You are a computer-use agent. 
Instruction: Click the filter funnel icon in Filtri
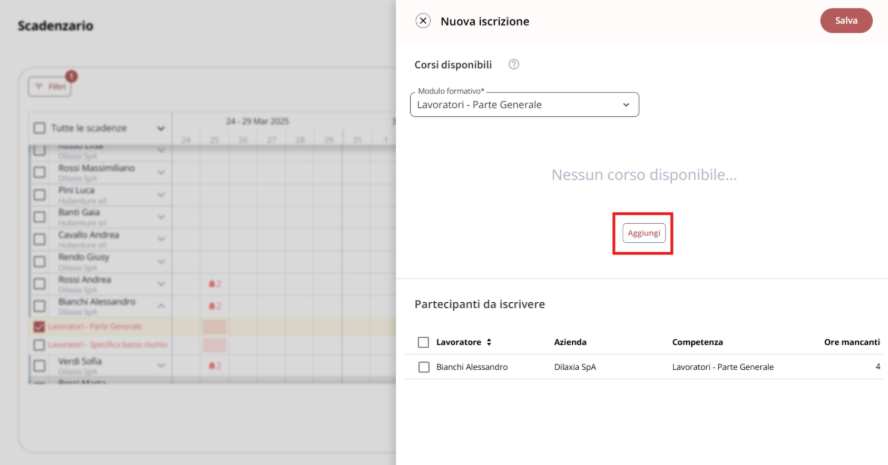(x=39, y=87)
